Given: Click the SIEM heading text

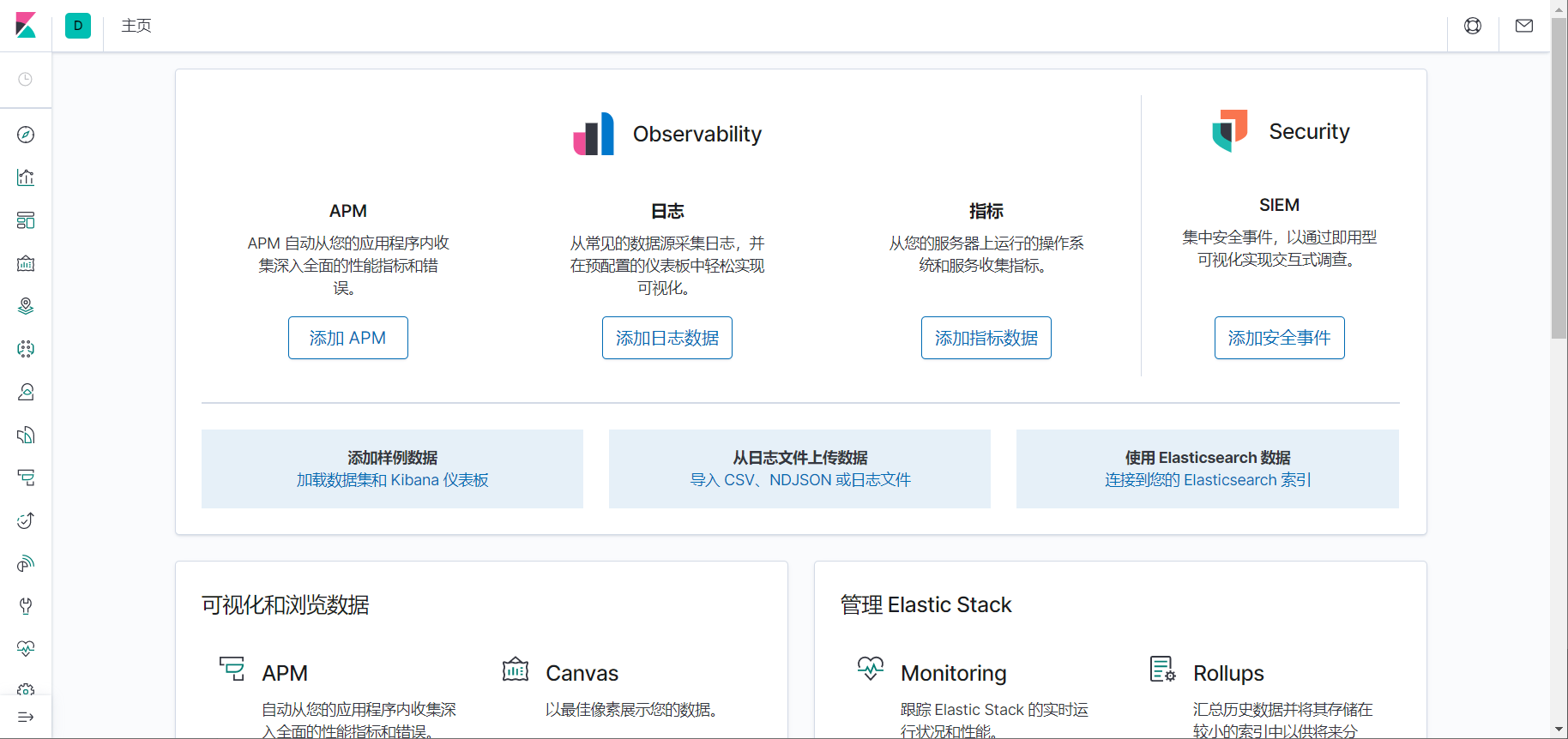Looking at the screenshot, I should (1280, 205).
